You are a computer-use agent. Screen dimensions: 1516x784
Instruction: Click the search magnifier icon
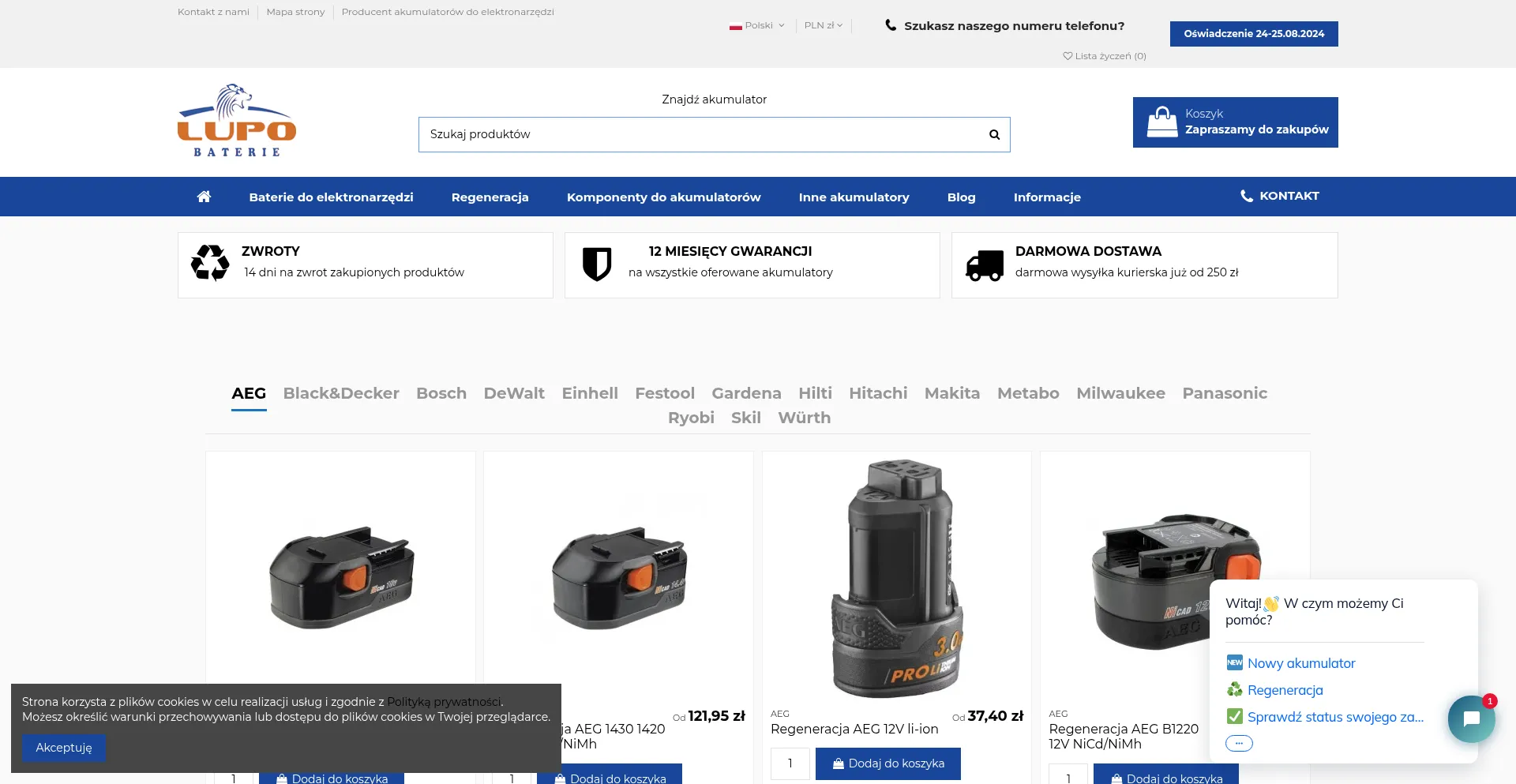[994, 135]
